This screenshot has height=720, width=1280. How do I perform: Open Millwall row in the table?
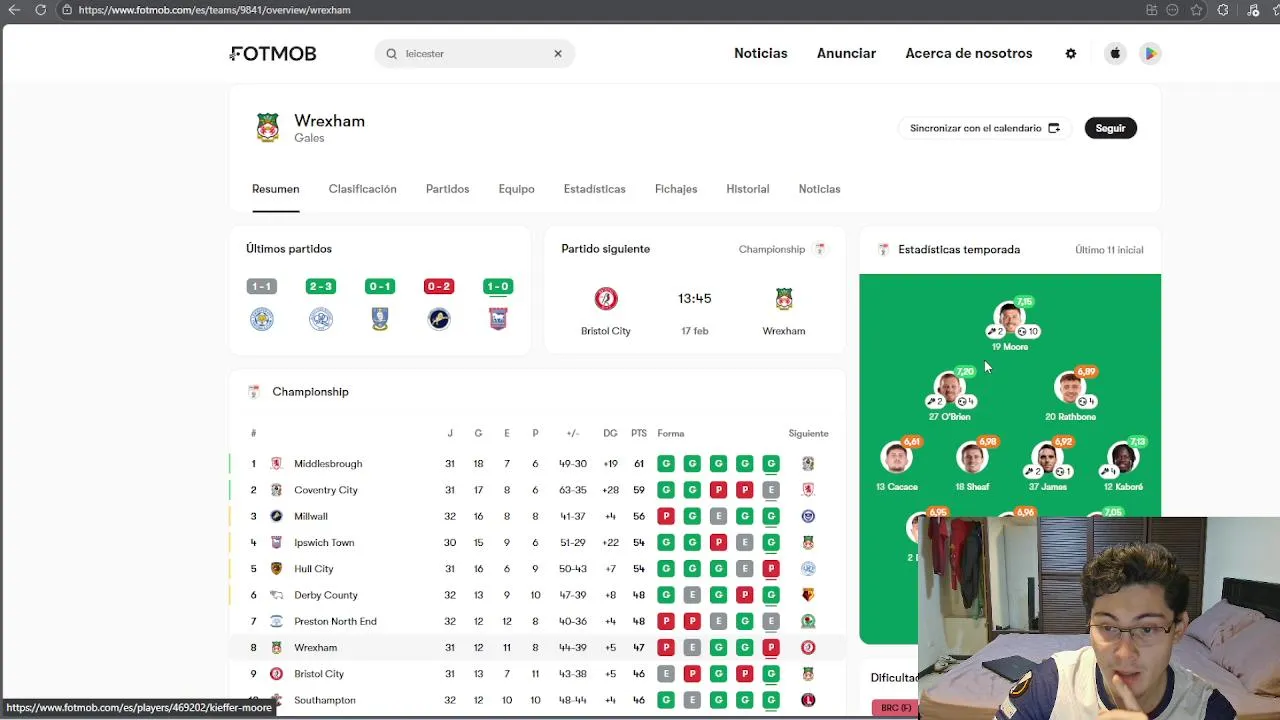pos(538,516)
